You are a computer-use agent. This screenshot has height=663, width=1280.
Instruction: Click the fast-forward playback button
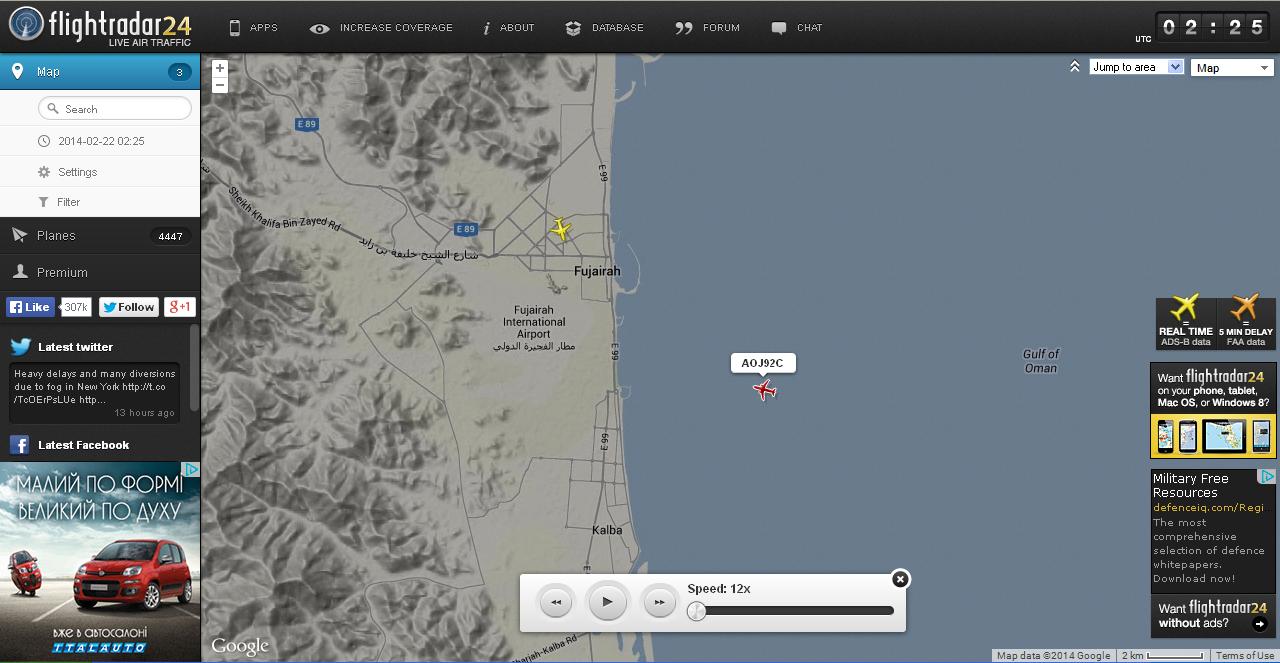pyautogui.click(x=659, y=602)
